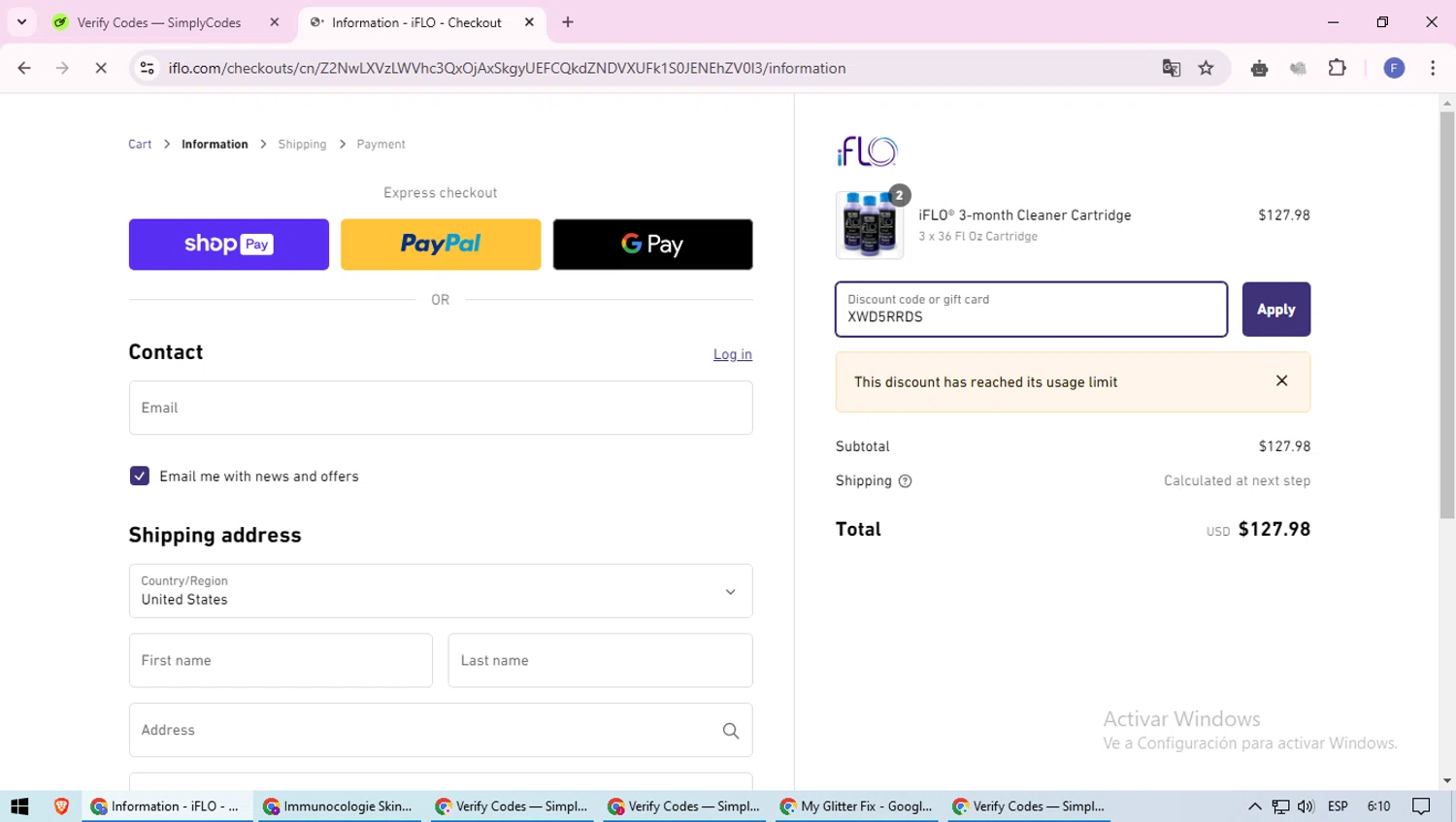The height and width of the screenshot is (822, 1456).
Task: Dismiss the usage limit warning
Action: coord(1281,380)
